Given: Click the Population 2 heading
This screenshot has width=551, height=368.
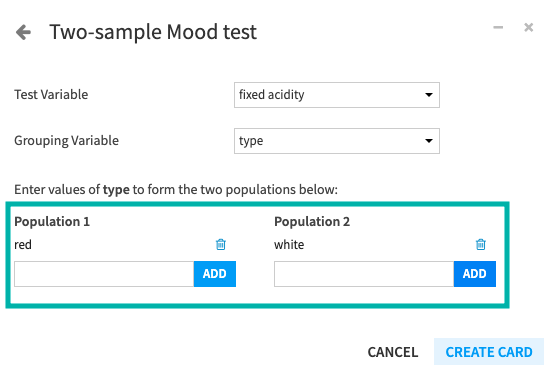Looking at the screenshot, I should [312, 222].
